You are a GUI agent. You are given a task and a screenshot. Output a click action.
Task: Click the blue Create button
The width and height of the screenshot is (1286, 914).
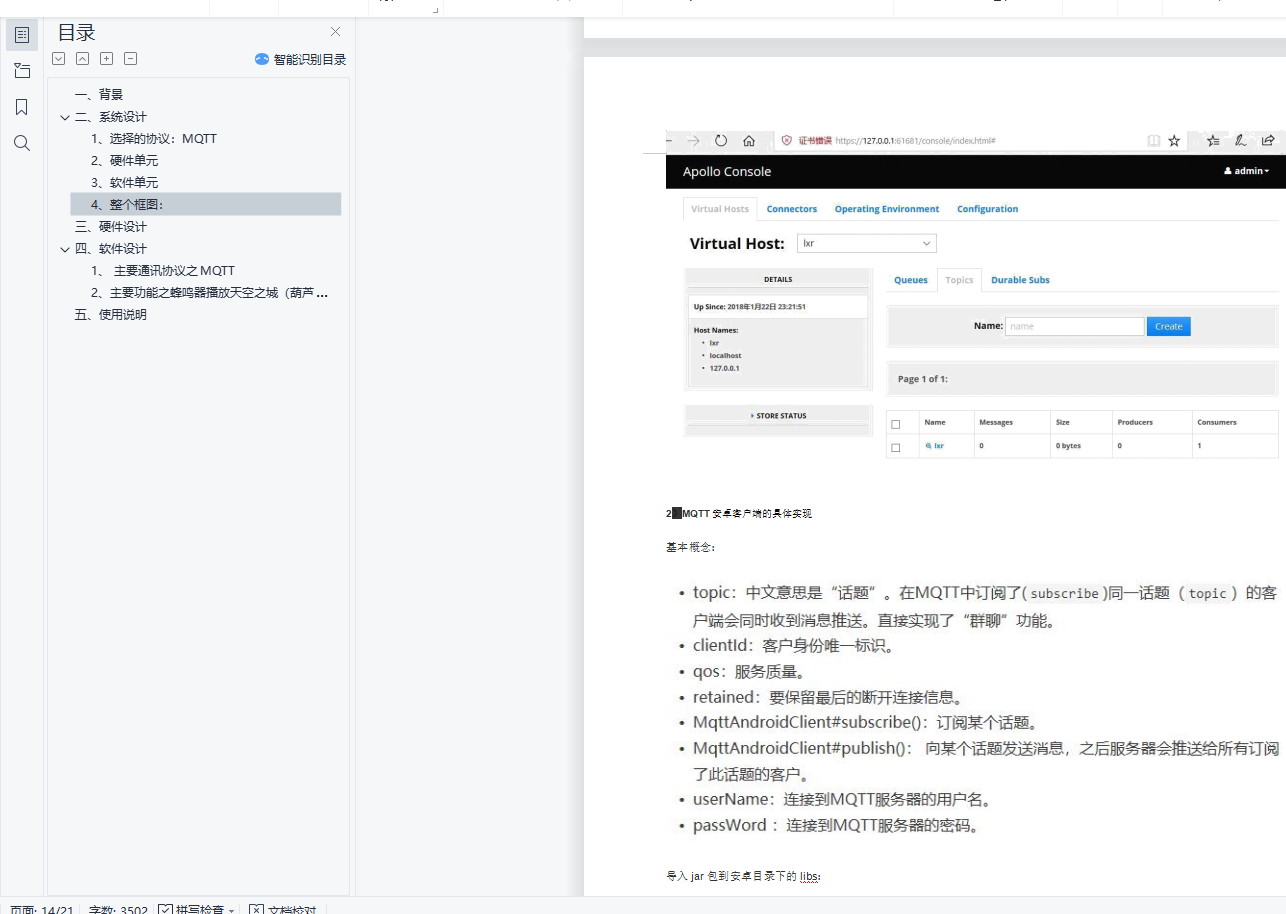1168,326
